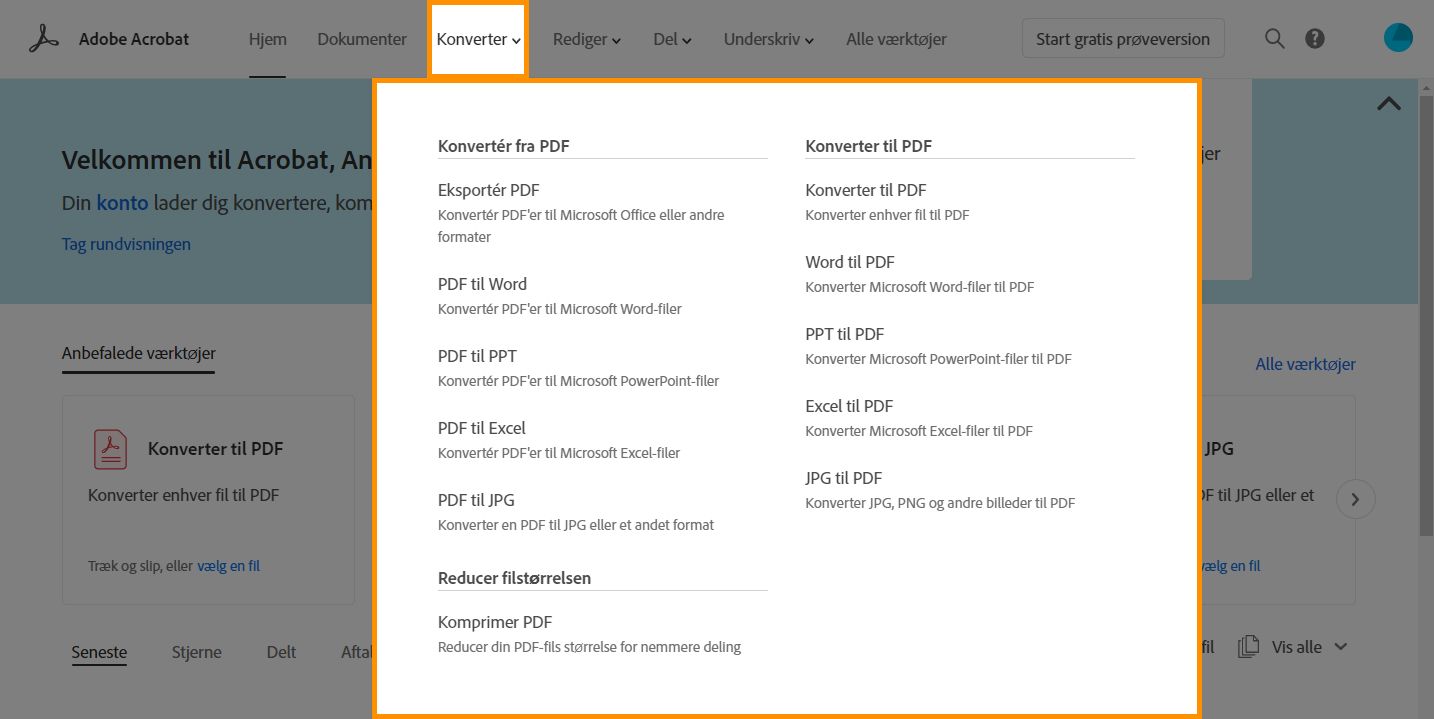Viewport: 1434px width, 719px height.
Task: Open search with the magnifier icon
Action: 1274,39
